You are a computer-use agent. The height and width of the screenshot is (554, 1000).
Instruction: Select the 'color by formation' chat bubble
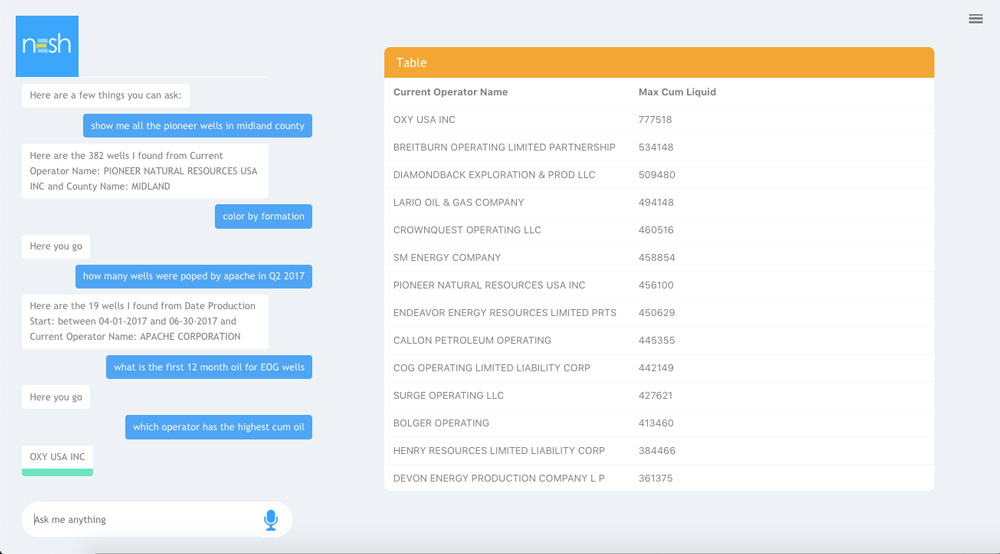pos(263,216)
